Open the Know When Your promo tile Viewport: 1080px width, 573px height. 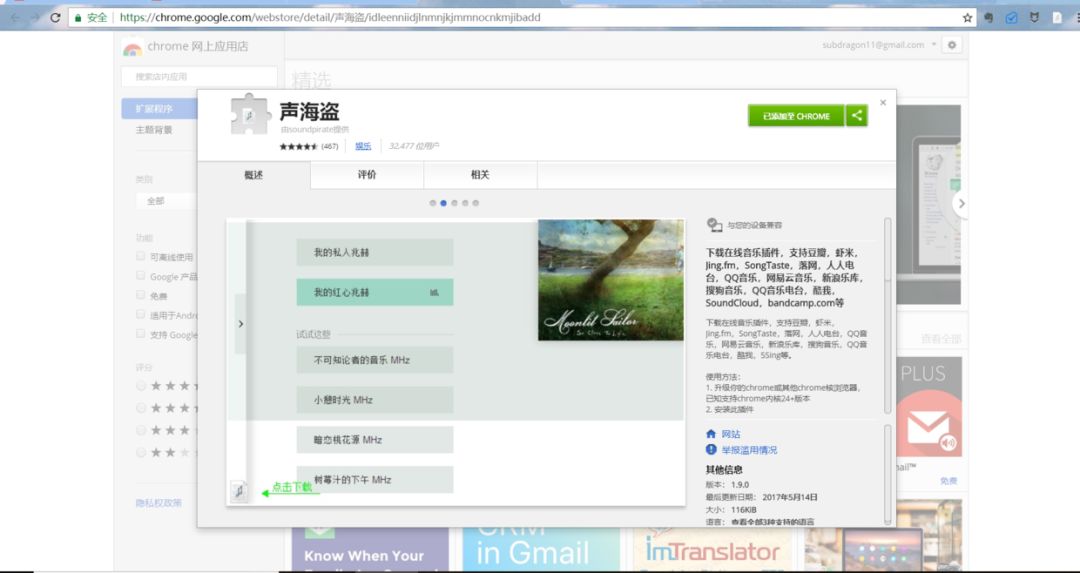click(370, 549)
